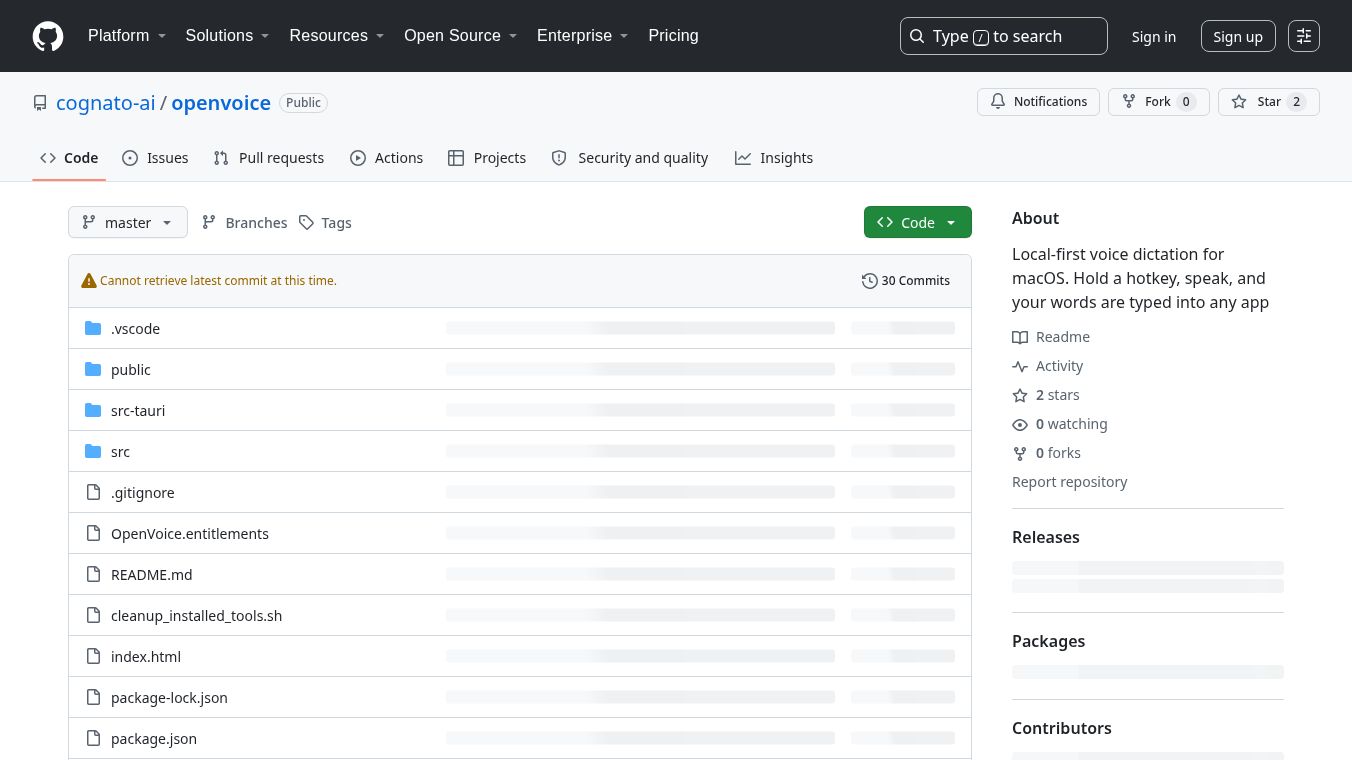Open the package-lock.json file

pyautogui.click(x=169, y=698)
